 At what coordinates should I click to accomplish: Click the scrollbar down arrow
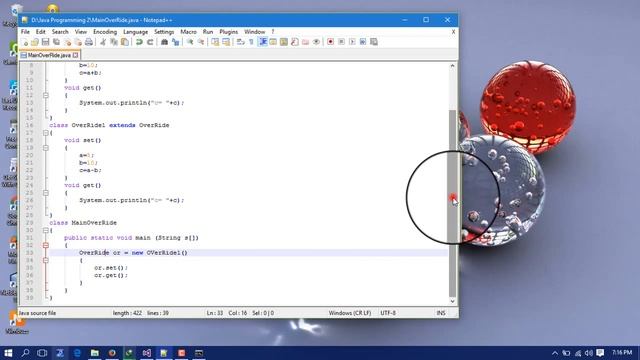point(452,301)
